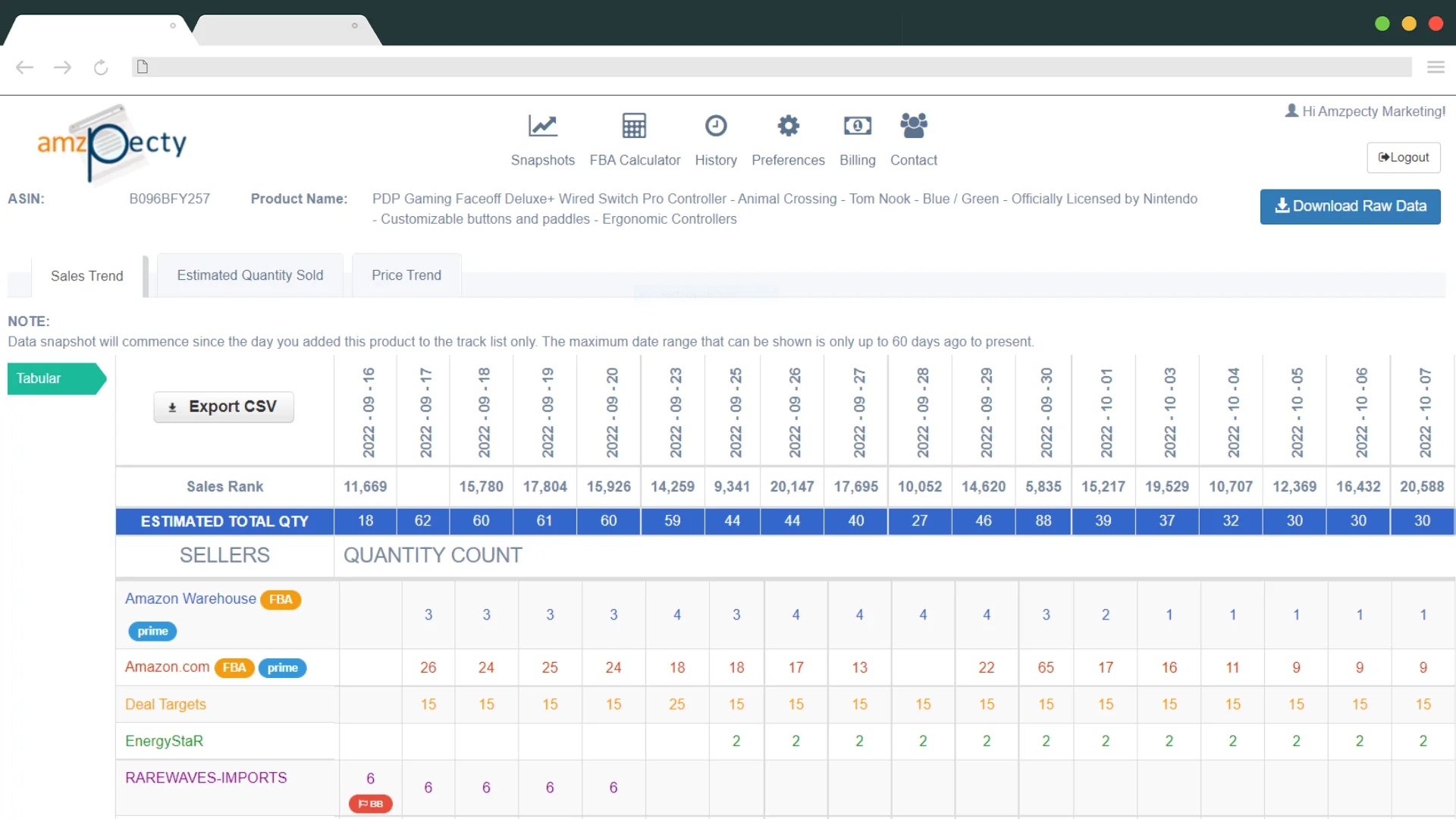Enable the FBA badge filter for Amazon.com
This screenshot has height=819, width=1456.
(x=233, y=667)
